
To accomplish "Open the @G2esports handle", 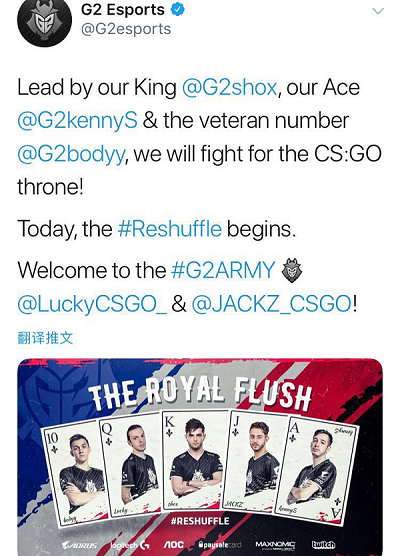I will coord(126,29).
